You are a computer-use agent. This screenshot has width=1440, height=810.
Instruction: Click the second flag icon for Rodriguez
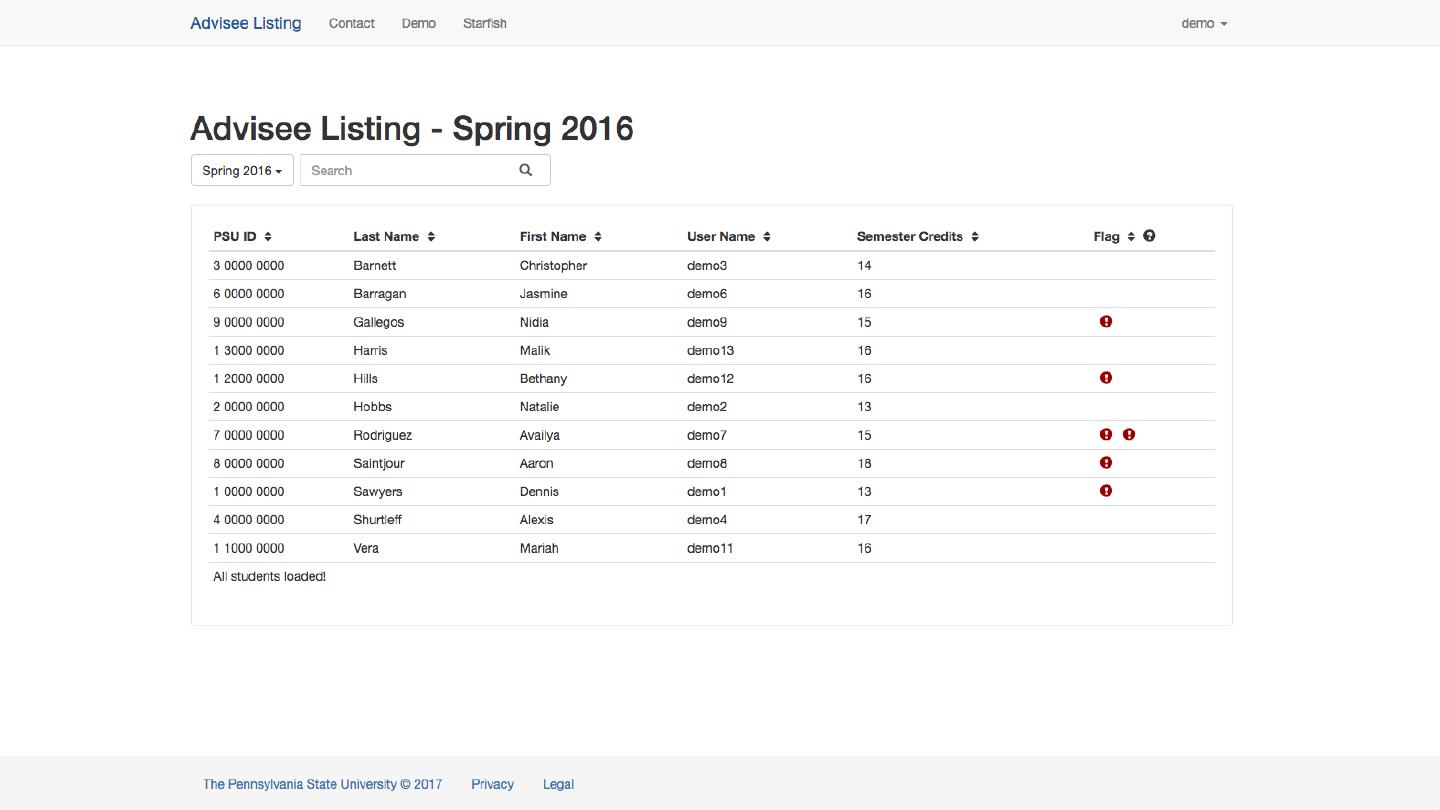tap(1128, 435)
